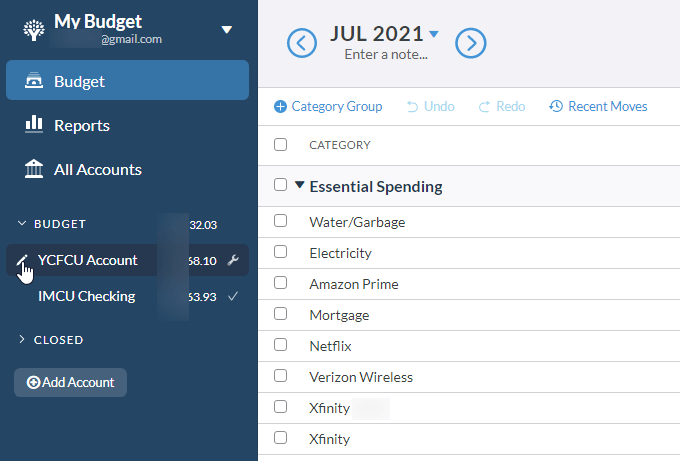
Task: Click the next month arrow icon
Action: 471,42
